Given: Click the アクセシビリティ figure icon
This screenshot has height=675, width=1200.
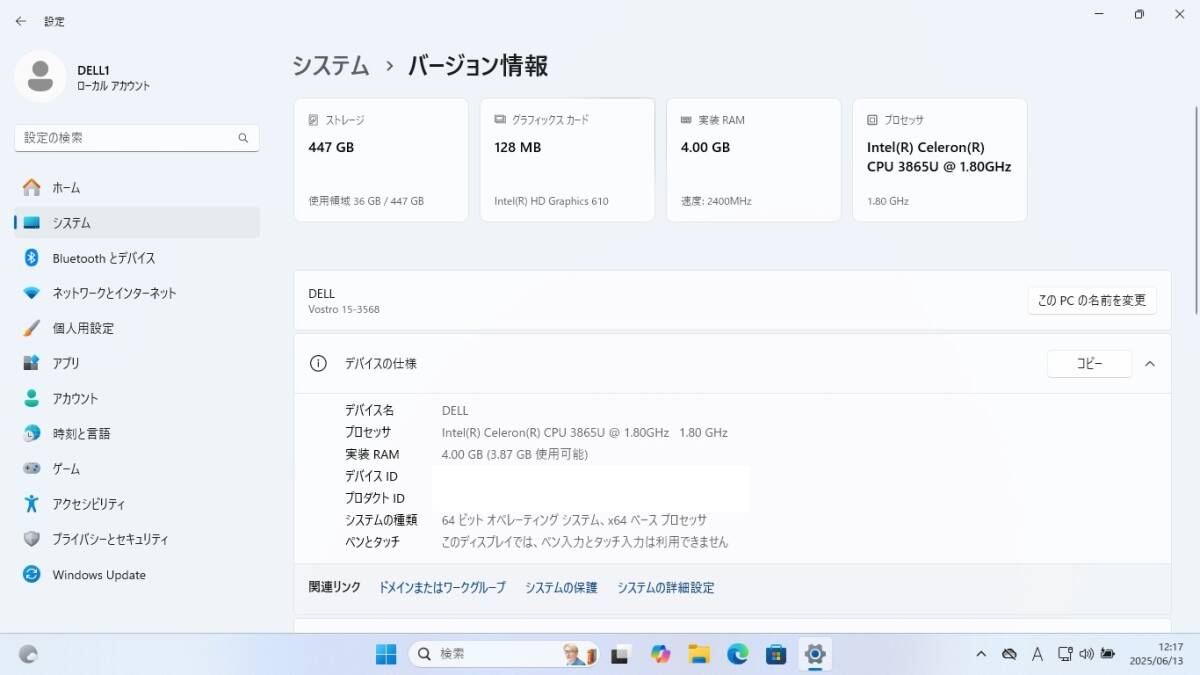Looking at the screenshot, I should tap(32, 504).
